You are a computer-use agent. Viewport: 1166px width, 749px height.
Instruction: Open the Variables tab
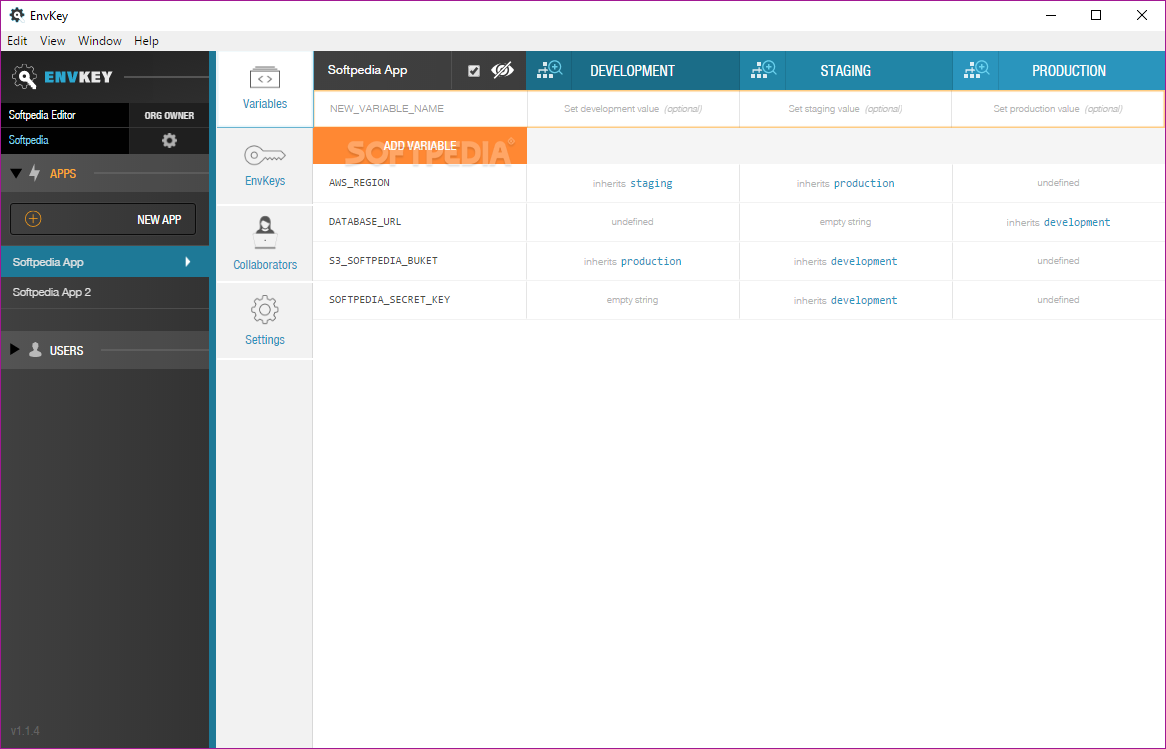265,89
